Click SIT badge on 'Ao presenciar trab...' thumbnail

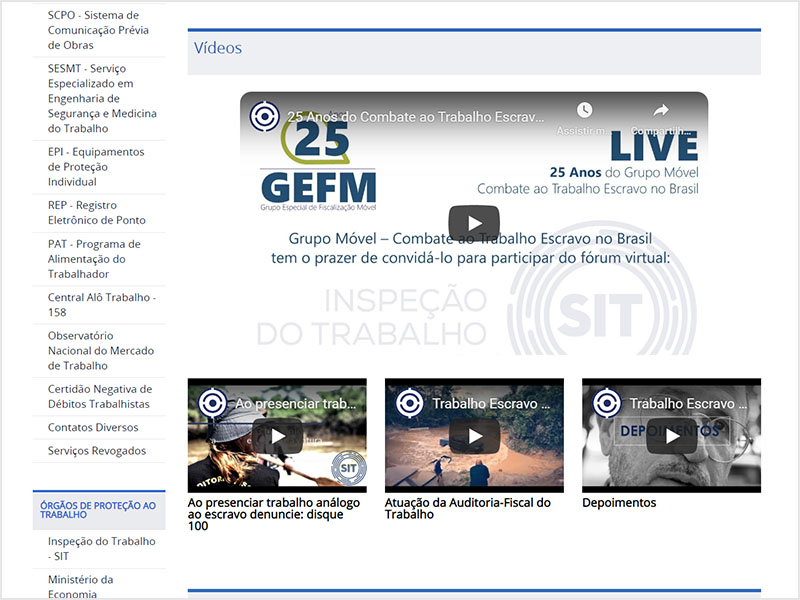[348, 468]
